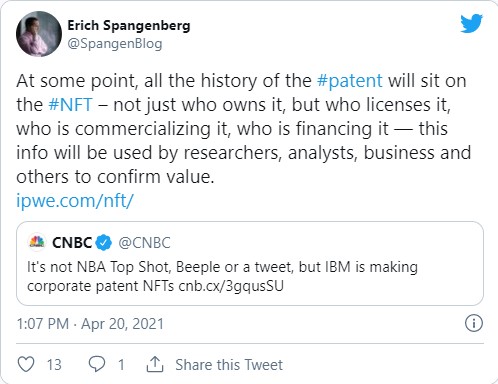
Task: Open the #NFT hashtag link
Action: click(x=70, y=105)
